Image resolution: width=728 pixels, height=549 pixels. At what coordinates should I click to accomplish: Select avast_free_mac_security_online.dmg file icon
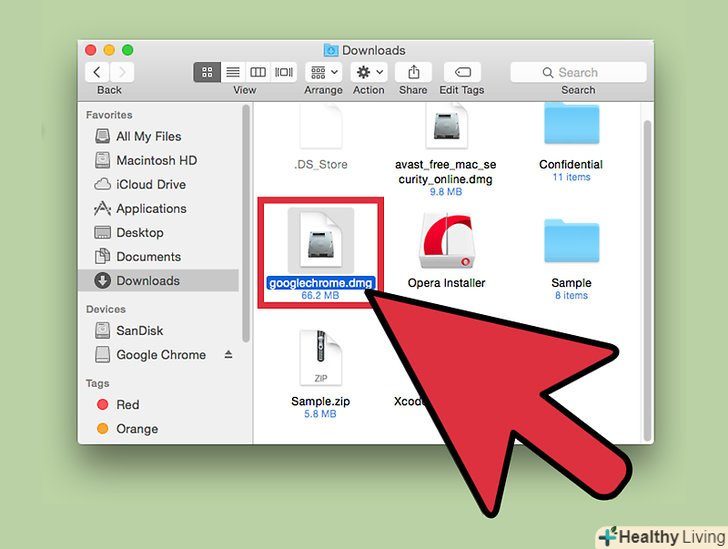446,126
